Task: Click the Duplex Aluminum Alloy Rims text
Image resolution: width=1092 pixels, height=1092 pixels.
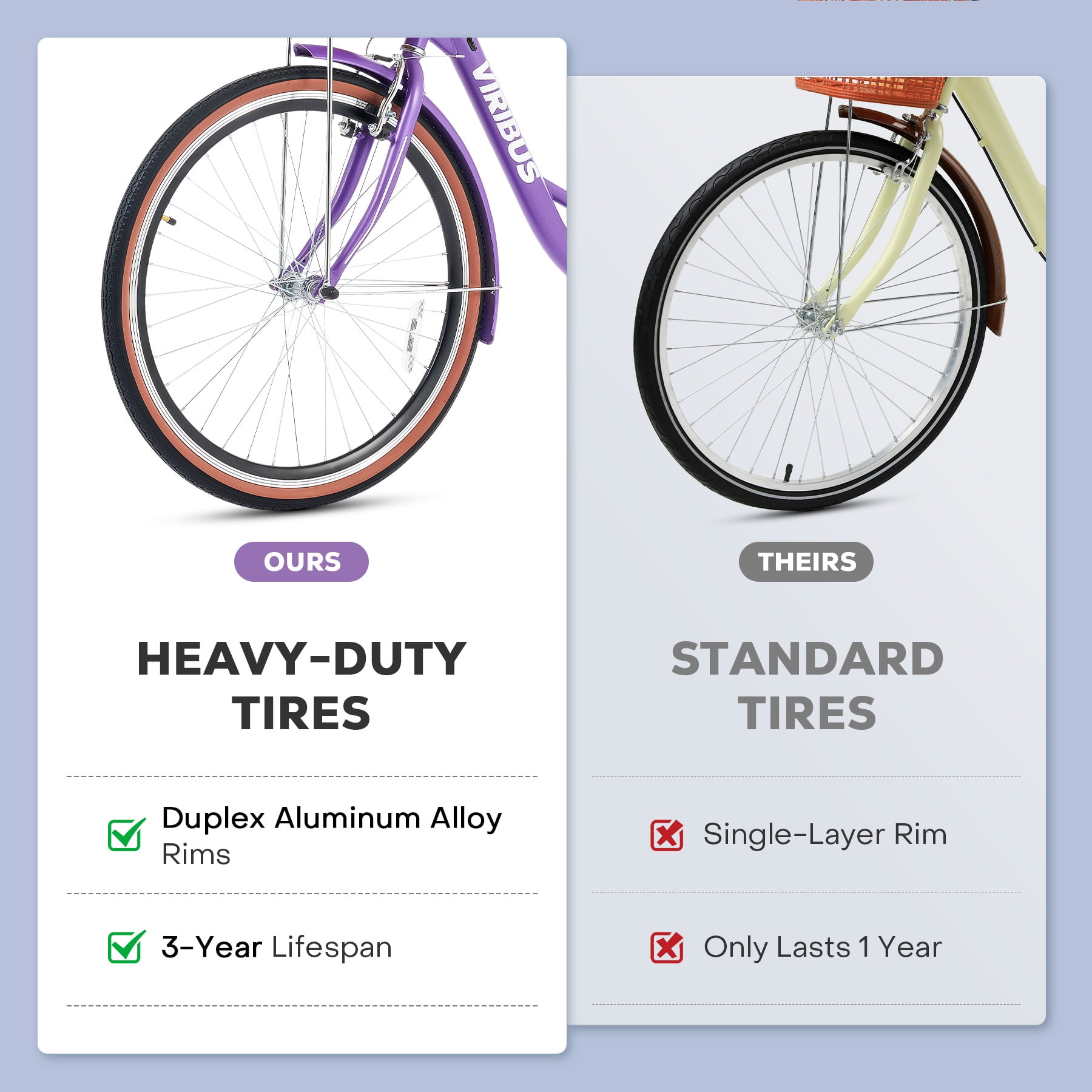Action: click(332, 835)
